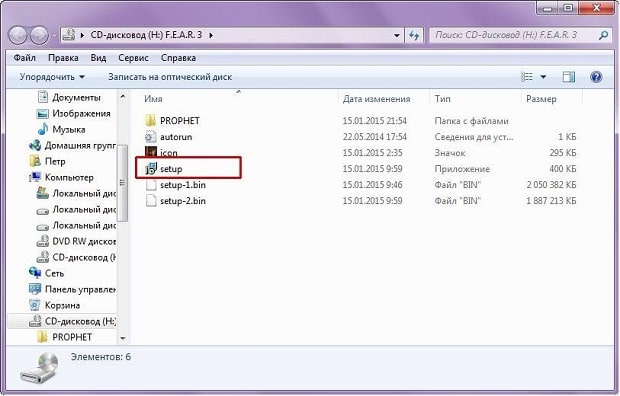
Task: Open the Правка menu
Action: pyautogui.click(x=63, y=58)
